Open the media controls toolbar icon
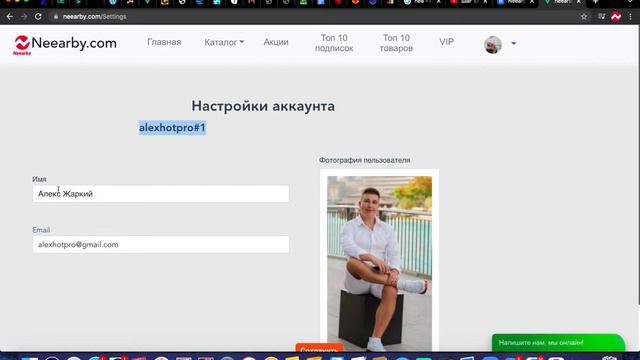 [x=602, y=17]
